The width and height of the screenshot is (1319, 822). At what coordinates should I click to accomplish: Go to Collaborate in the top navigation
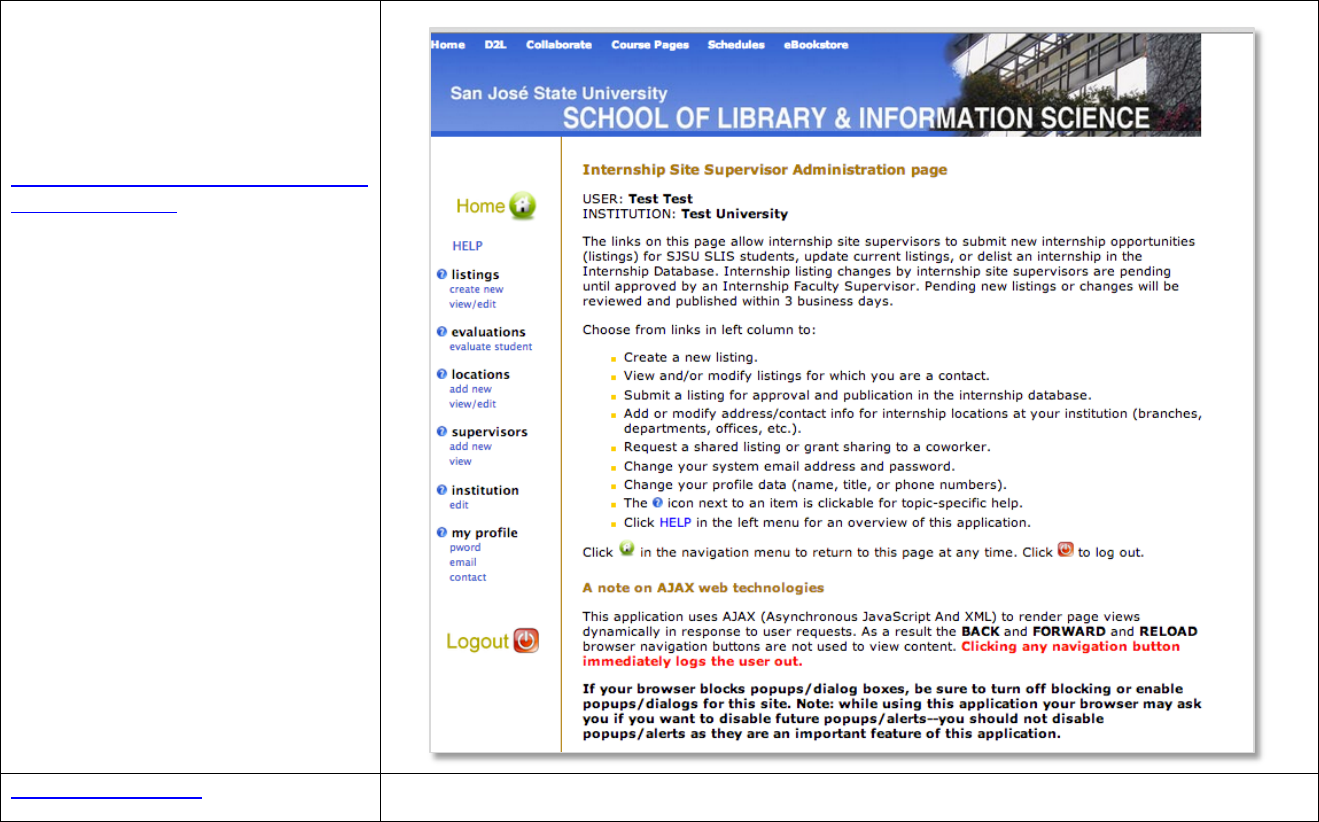559,45
